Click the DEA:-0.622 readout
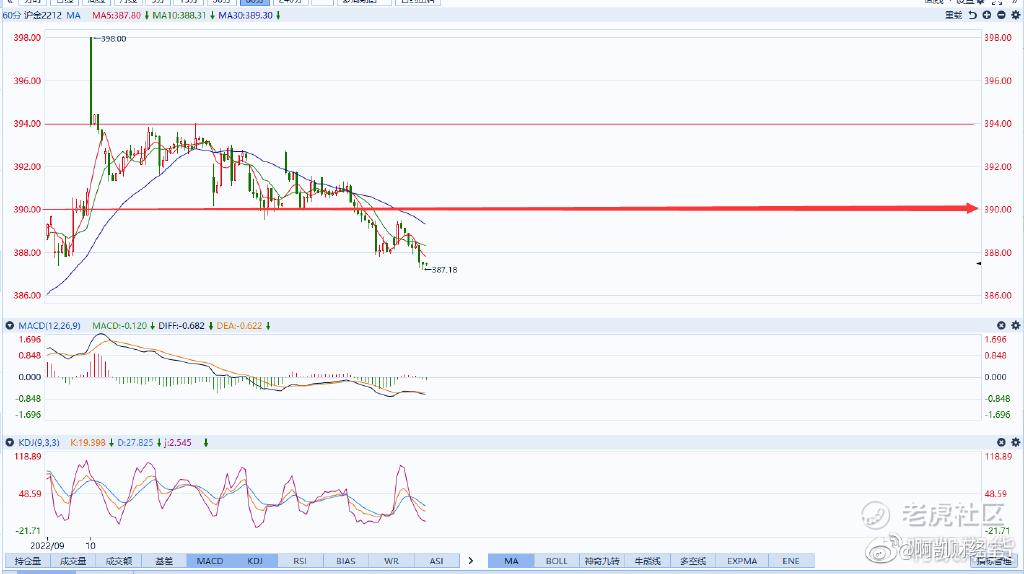Viewport: 1024px width, 574px height. coord(239,325)
